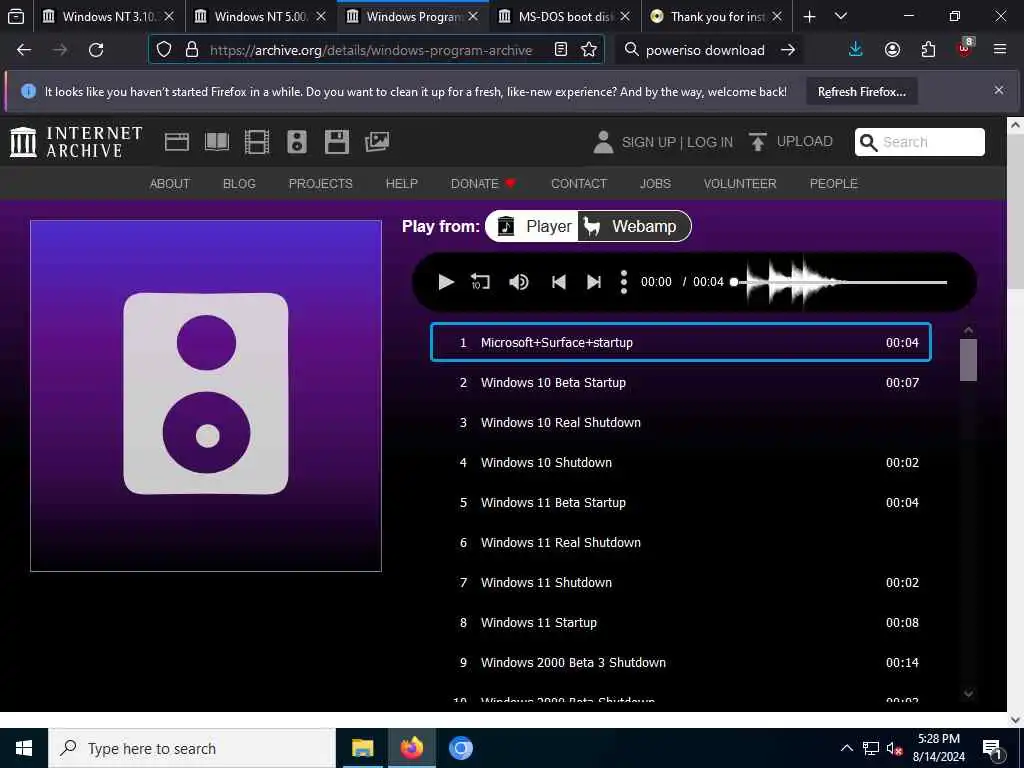Open the Texts book icon
Screen dimensions: 1024x768
(217, 142)
